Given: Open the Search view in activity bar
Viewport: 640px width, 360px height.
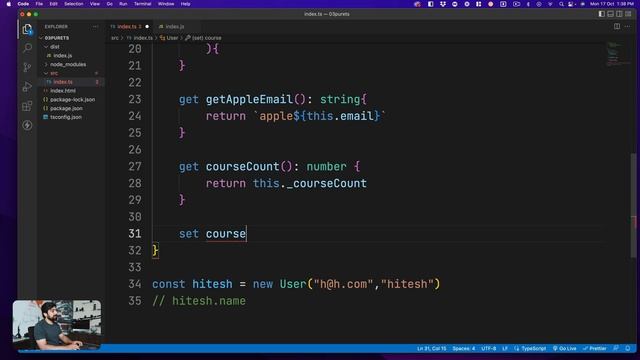Looking at the screenshot, I should click(x=27, y=48).
